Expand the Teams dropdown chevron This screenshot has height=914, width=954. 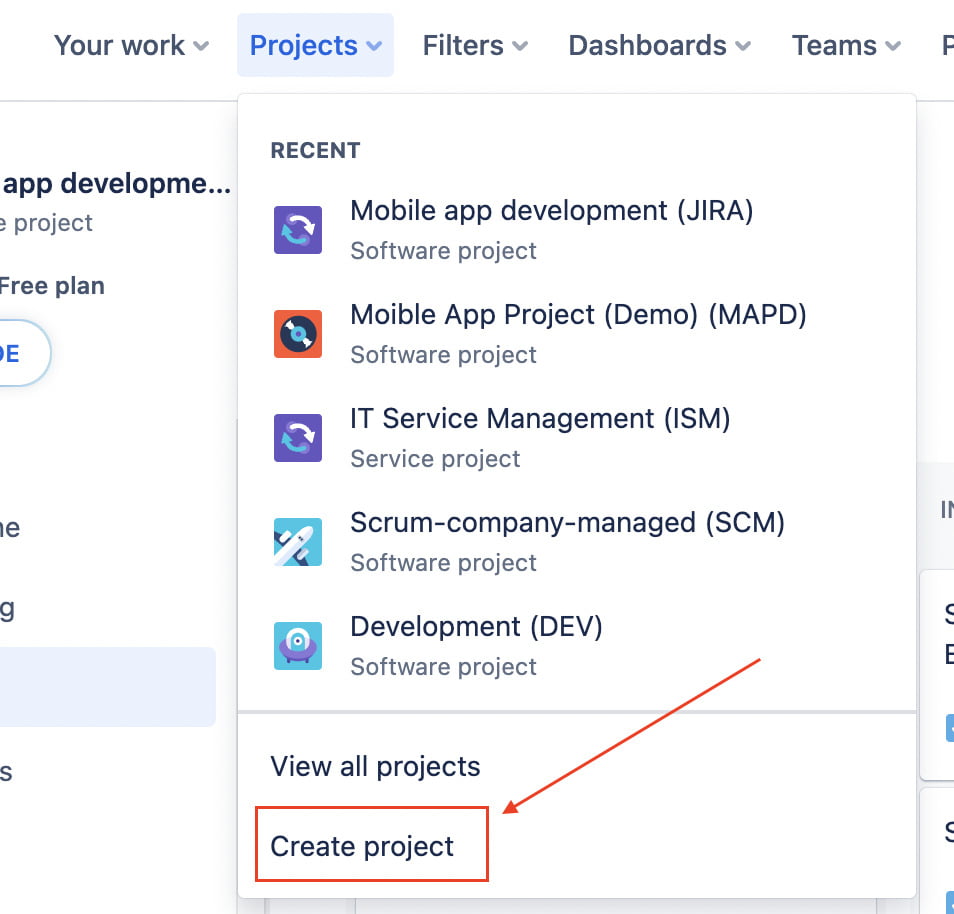[x=893, y=46]
